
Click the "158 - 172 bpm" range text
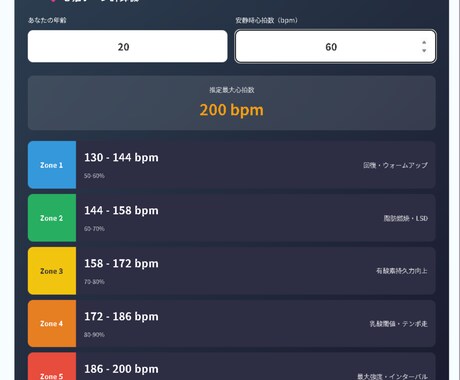[121, 263]
